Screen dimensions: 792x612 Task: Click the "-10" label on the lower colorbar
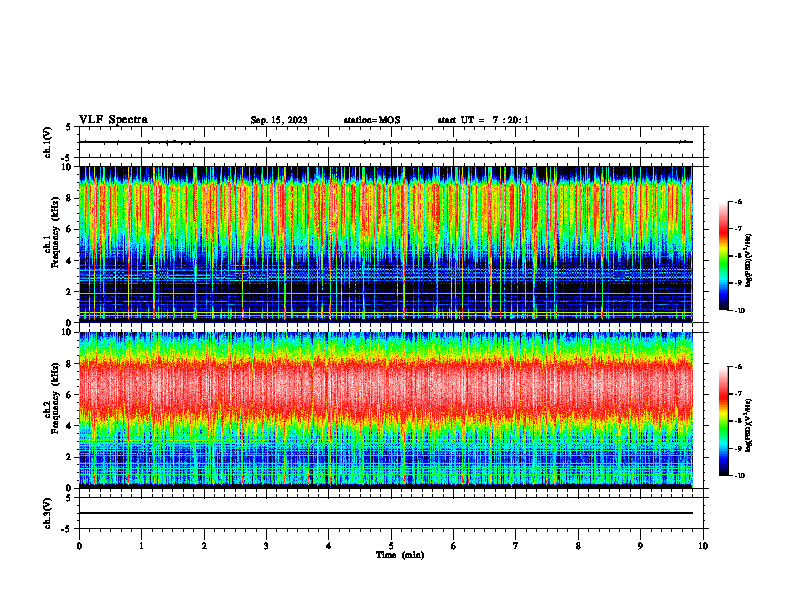pos(739,476)
